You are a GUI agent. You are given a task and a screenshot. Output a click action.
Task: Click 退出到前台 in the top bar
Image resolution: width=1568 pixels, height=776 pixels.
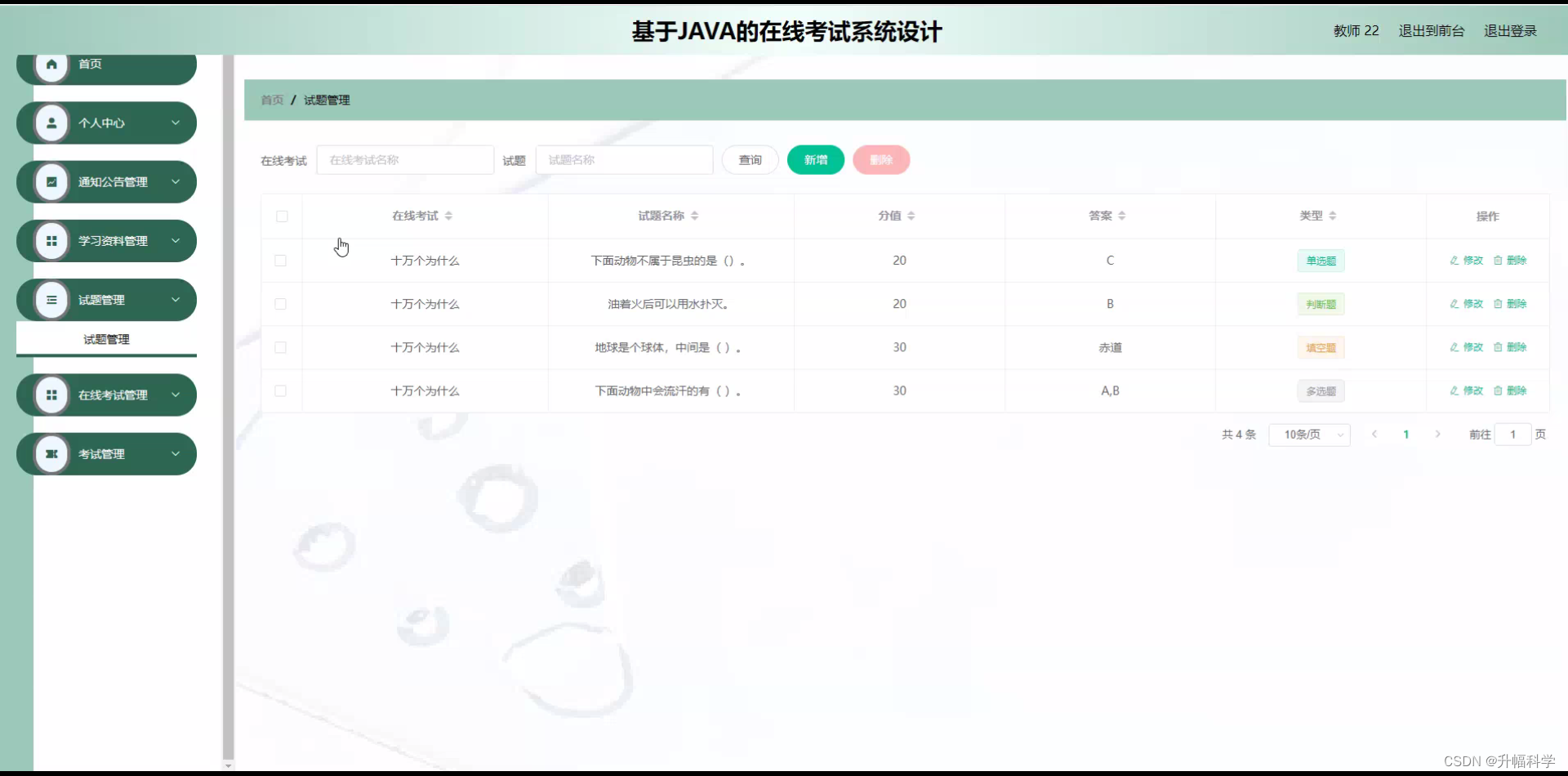click(x=1431, y=31)
